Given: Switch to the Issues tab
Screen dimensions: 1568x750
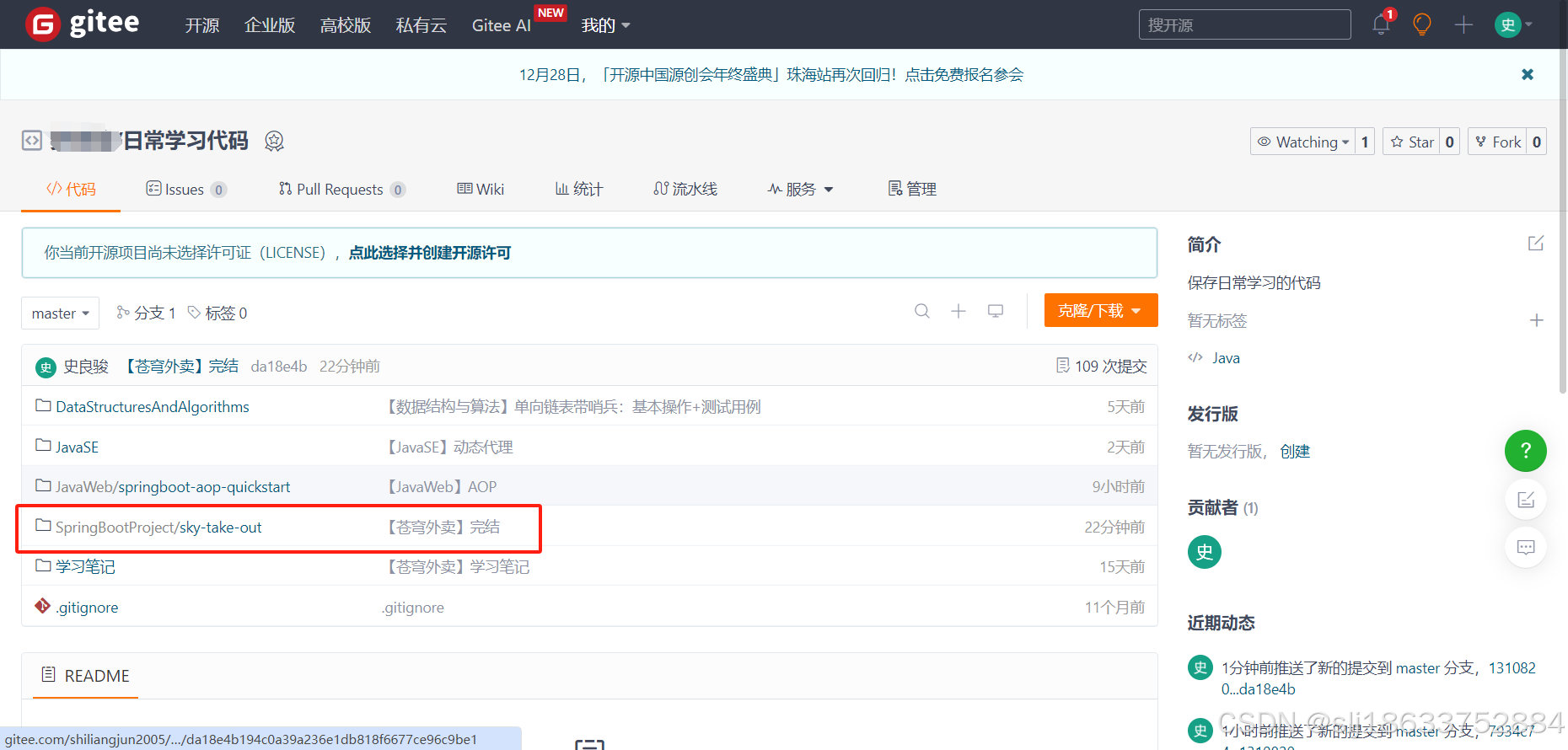Looking at the screenshot, I should pos(186,189).
